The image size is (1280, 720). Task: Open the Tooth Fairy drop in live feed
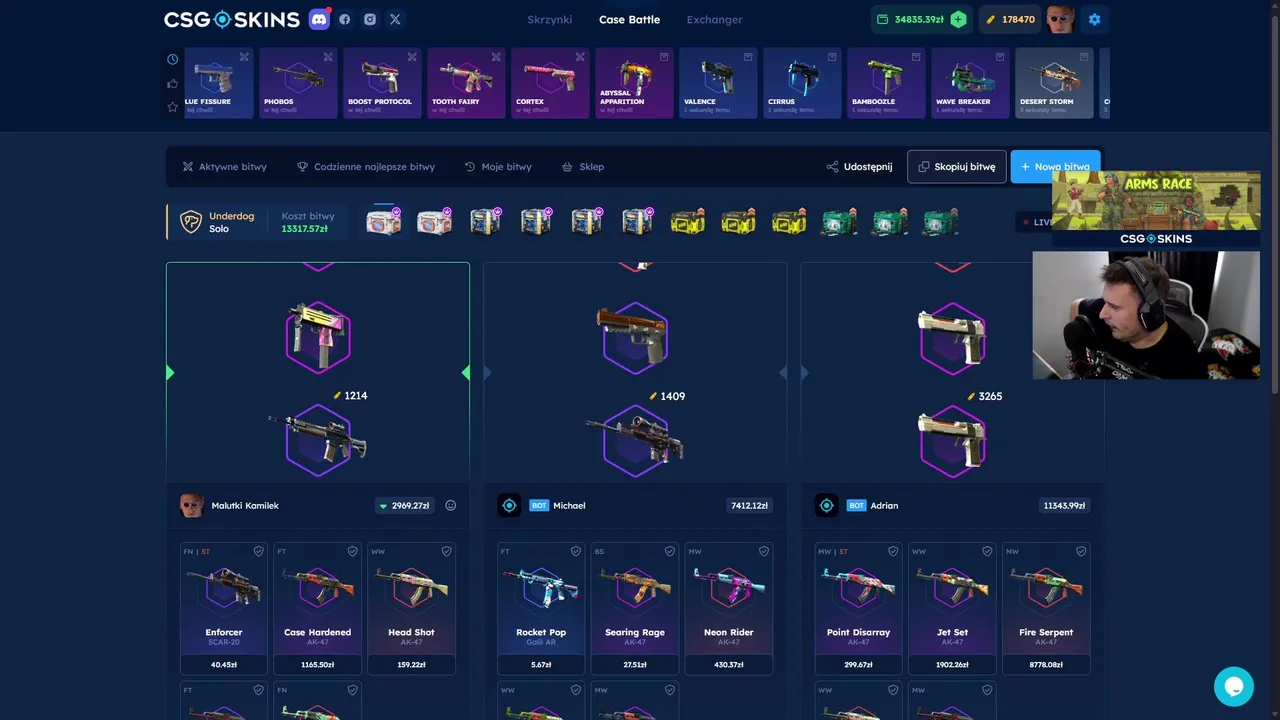(x=466, y=83)
